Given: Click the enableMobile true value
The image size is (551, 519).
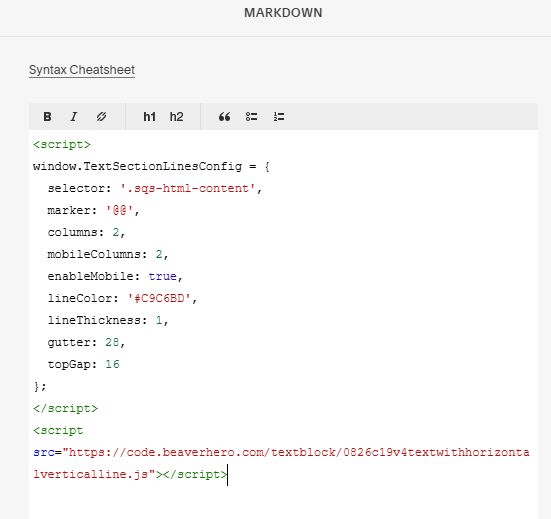Looking at the screenshot, I should [162, 277].
